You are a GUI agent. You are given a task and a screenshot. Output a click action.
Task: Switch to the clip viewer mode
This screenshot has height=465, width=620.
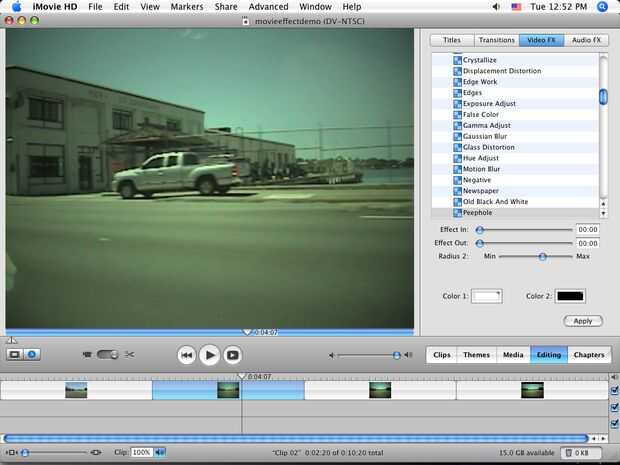point(15,354)
